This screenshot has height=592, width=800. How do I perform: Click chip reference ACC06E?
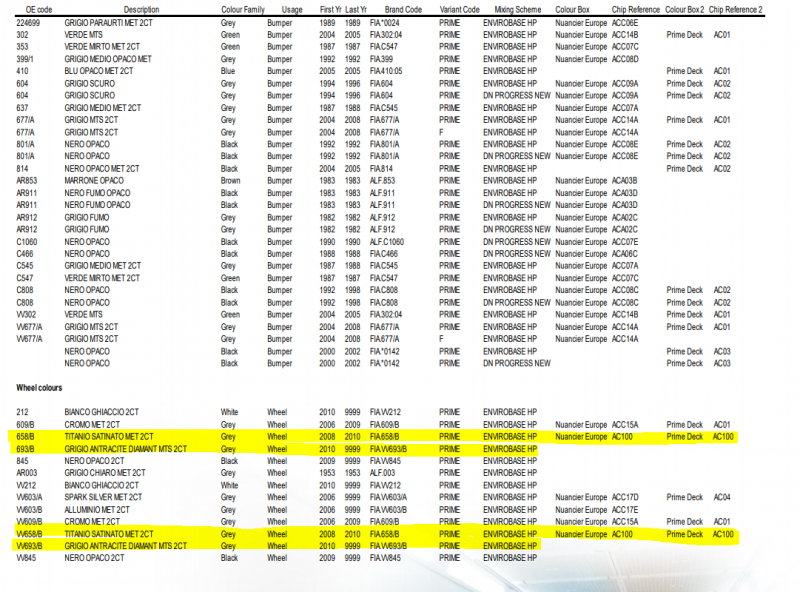coord(625,21)
